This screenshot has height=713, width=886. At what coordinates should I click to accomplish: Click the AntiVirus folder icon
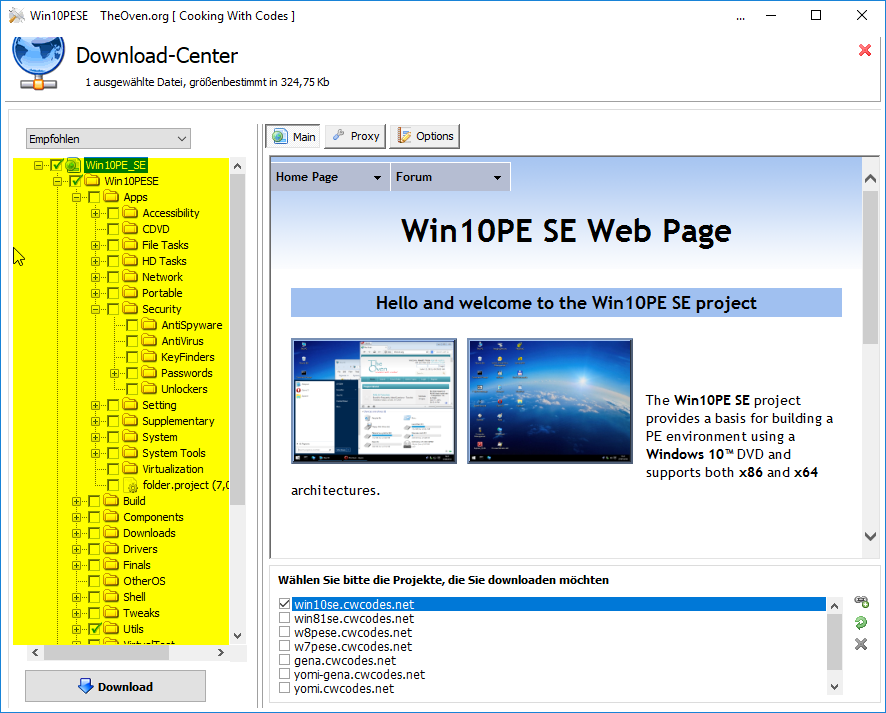tap(149, 341)
